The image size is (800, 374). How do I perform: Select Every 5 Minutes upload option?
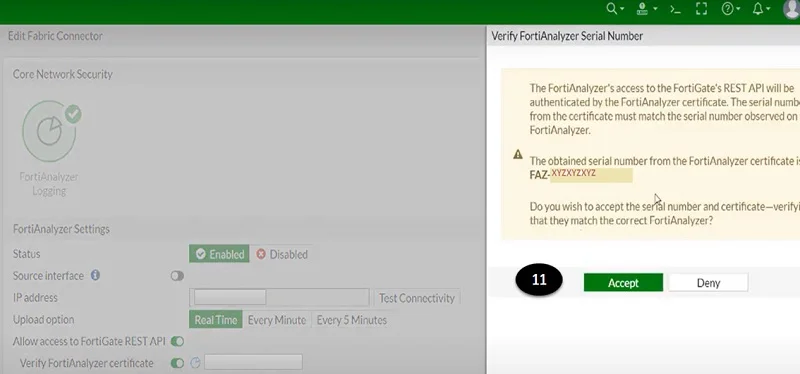click(352, 320)
